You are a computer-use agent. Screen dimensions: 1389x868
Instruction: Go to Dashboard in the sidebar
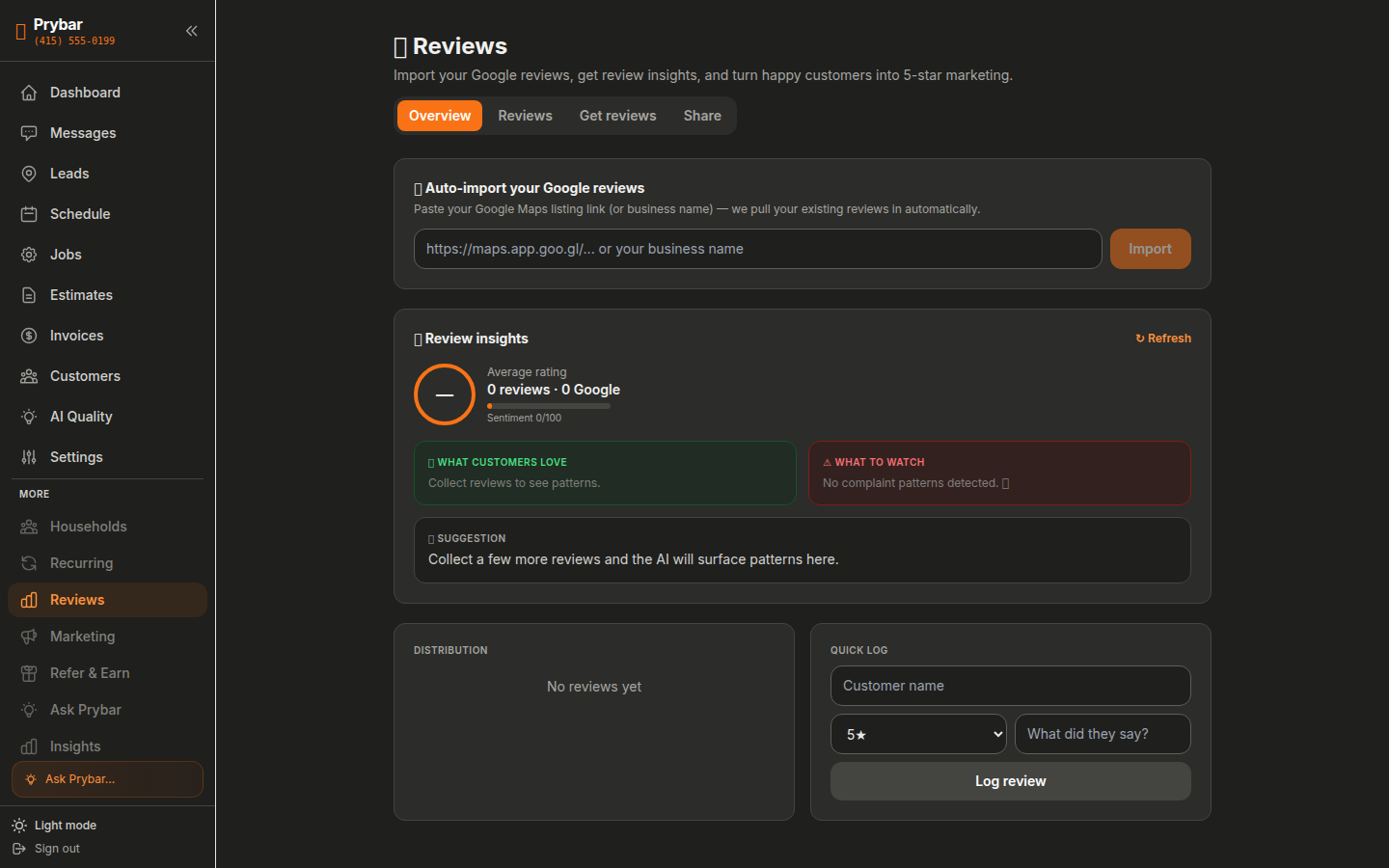[x=107, y=93]
